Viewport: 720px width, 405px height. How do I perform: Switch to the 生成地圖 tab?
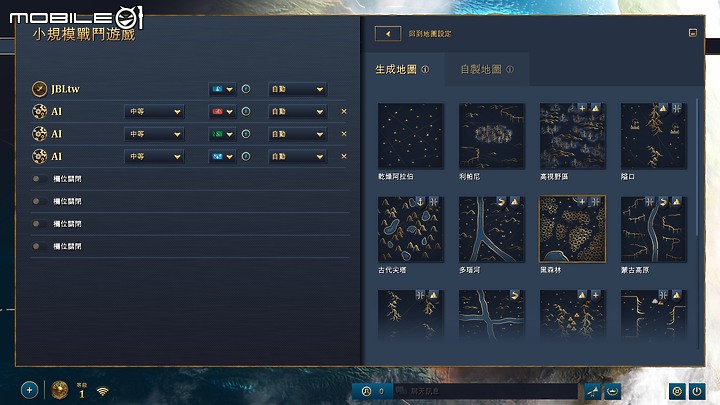(x=402, y=69)
